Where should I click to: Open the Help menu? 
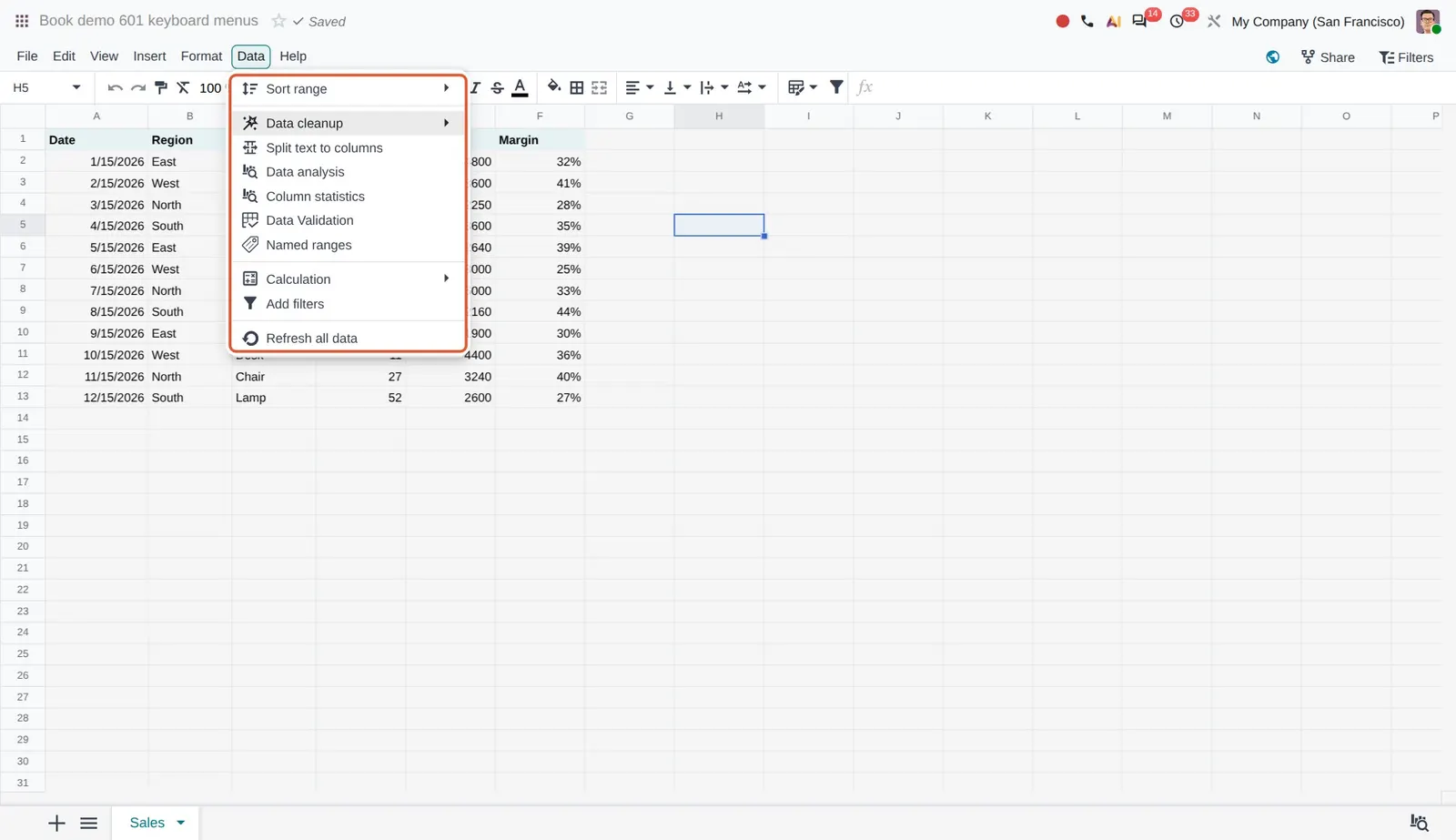click(x=293, y=56)
